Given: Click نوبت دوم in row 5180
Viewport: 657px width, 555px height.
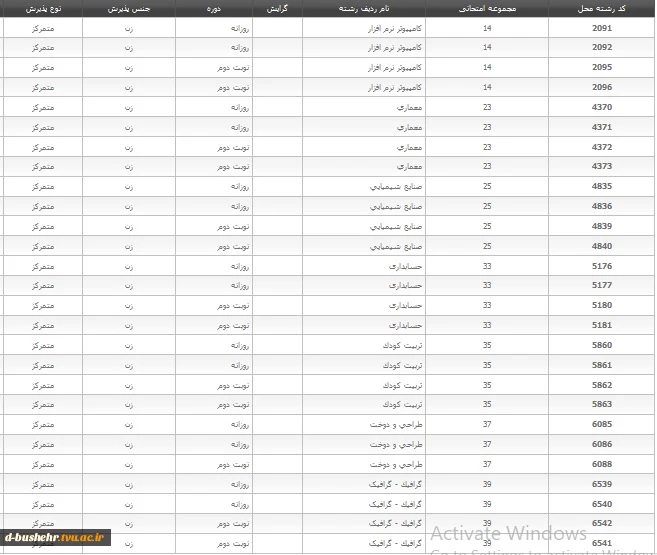Looking at the screenshot, I should click(x=233, y=305).
